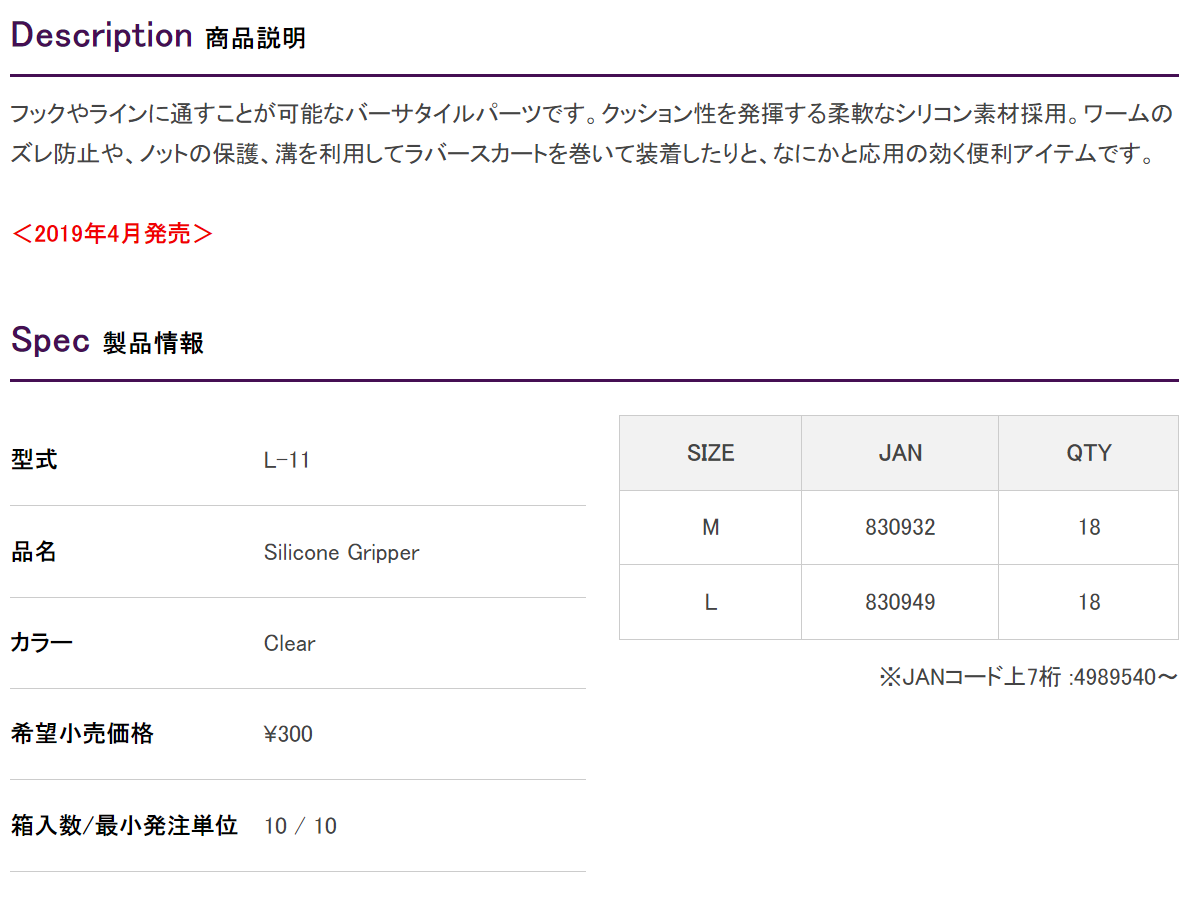
Task: Click JAN code 830949
Action: [x=900, y=602]
